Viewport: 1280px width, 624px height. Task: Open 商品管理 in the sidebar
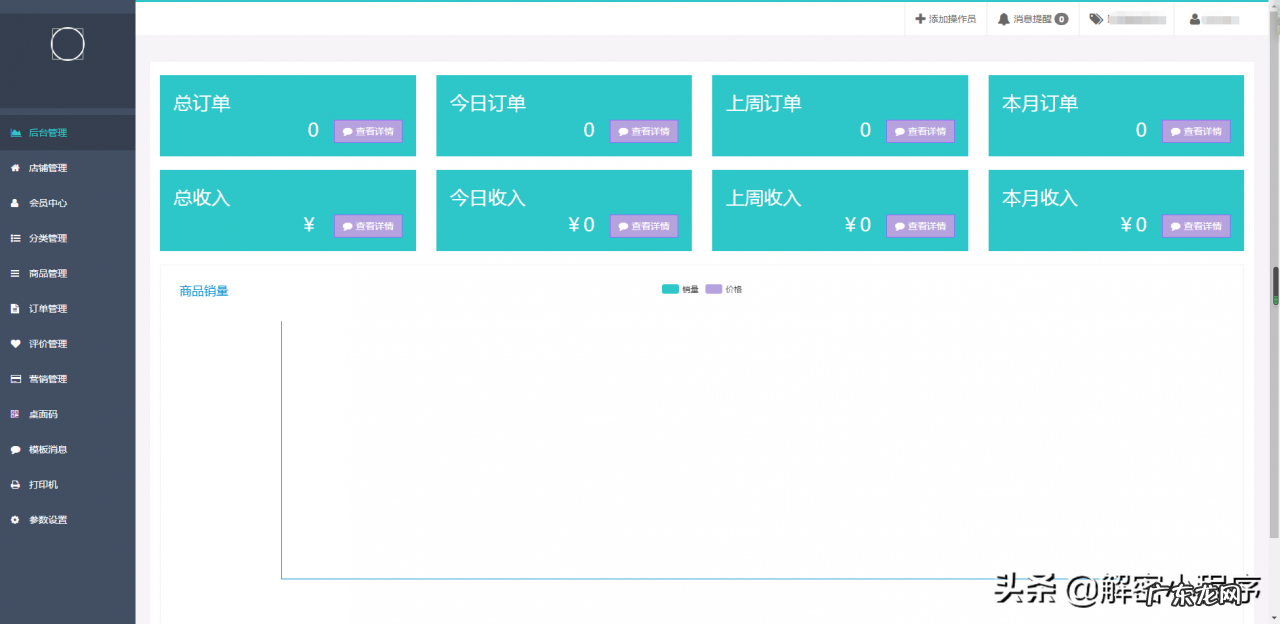(48, 274)
